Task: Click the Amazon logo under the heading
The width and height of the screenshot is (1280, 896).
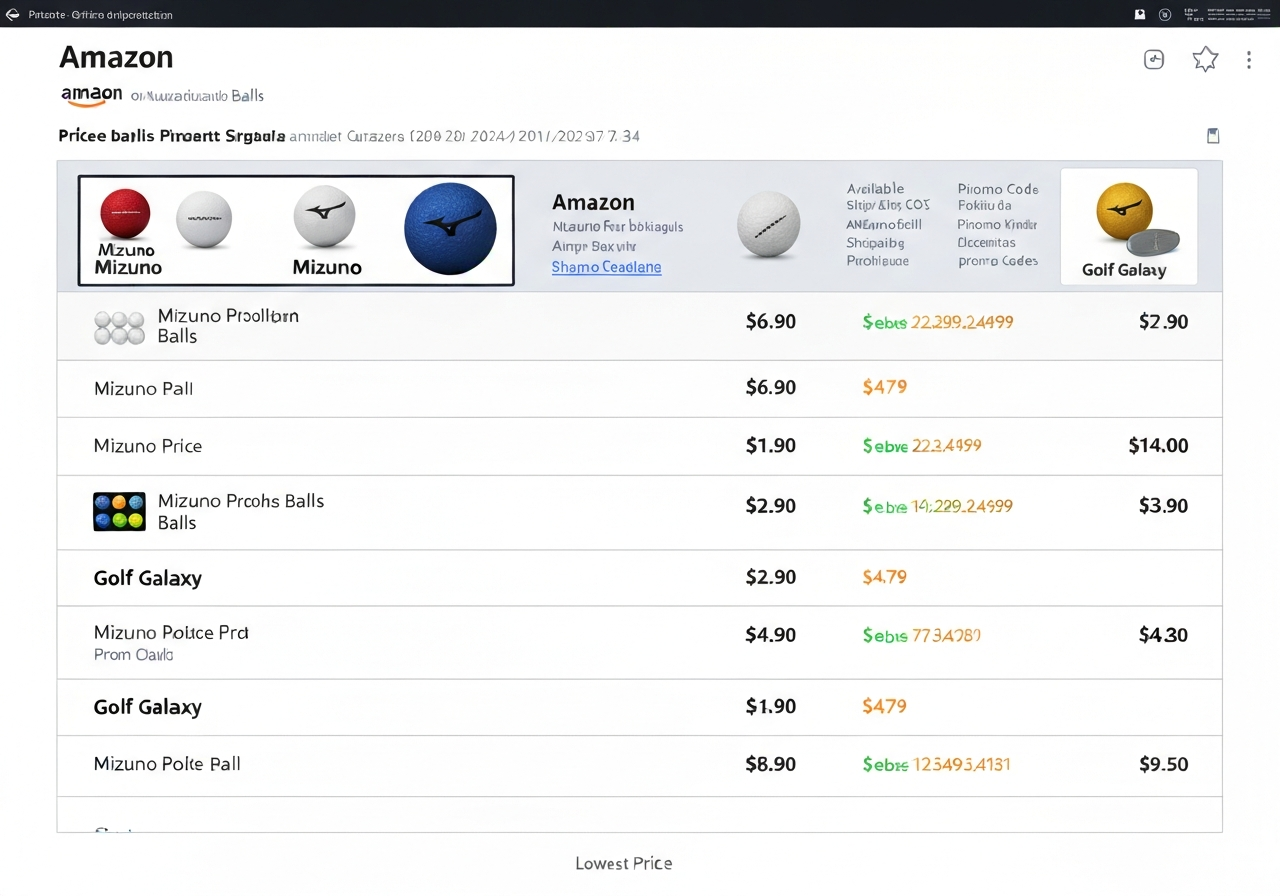Action: pos(91,95)
